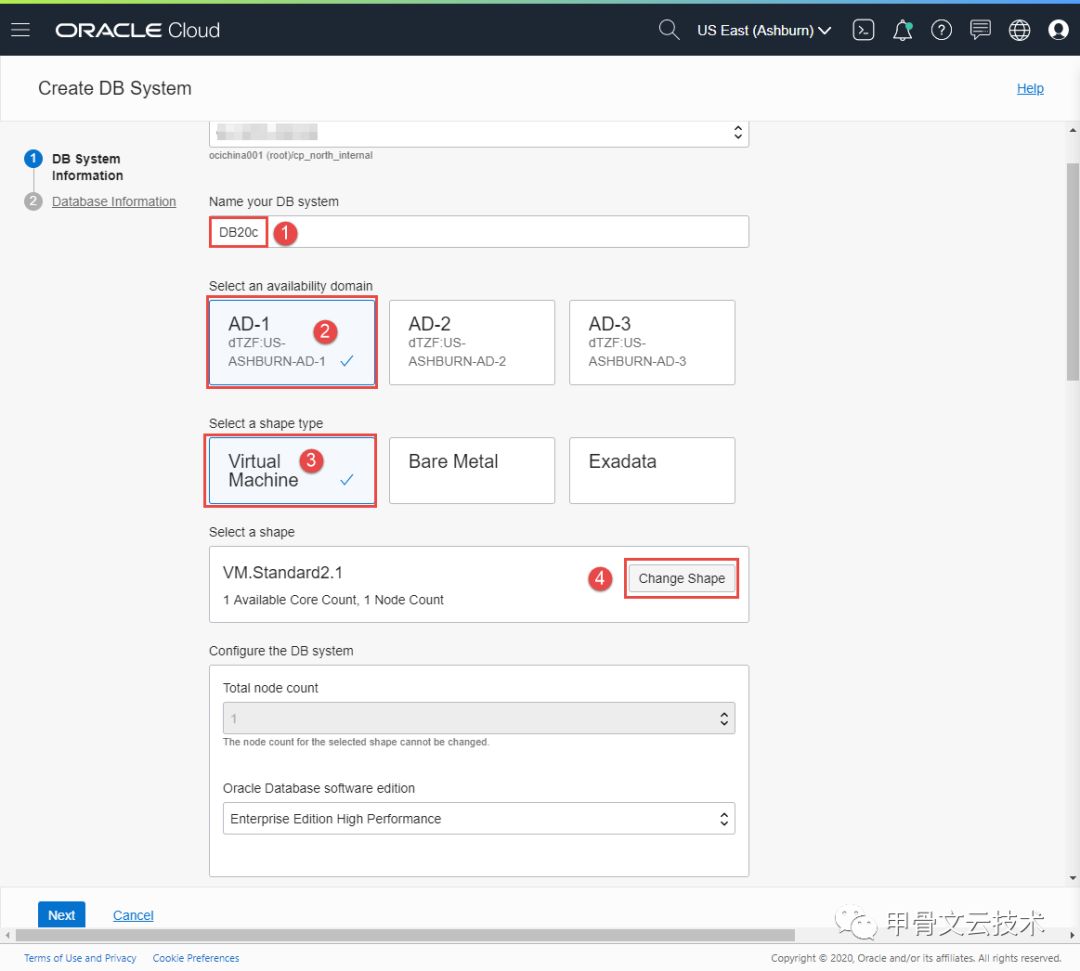This screenshot has height=971, width=1080.
Task: Open the hamburger navigation menu
Action: click(21, 30)
